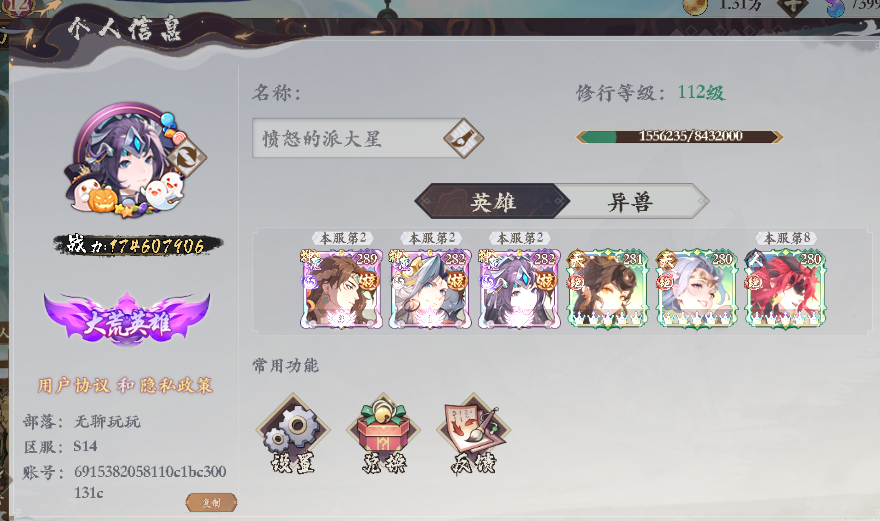Screen dimensions: 880x521
Task: Click the plus icon beside currency
Action: click(x=792, y=7)
